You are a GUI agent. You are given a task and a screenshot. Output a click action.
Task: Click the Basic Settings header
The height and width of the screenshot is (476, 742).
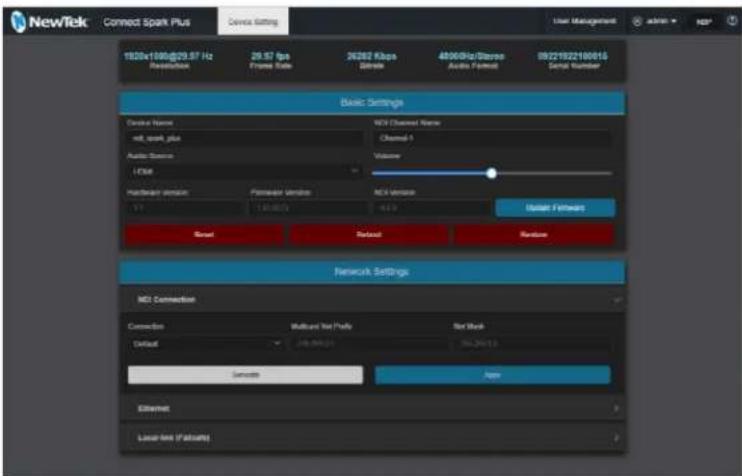coord(372,103)
